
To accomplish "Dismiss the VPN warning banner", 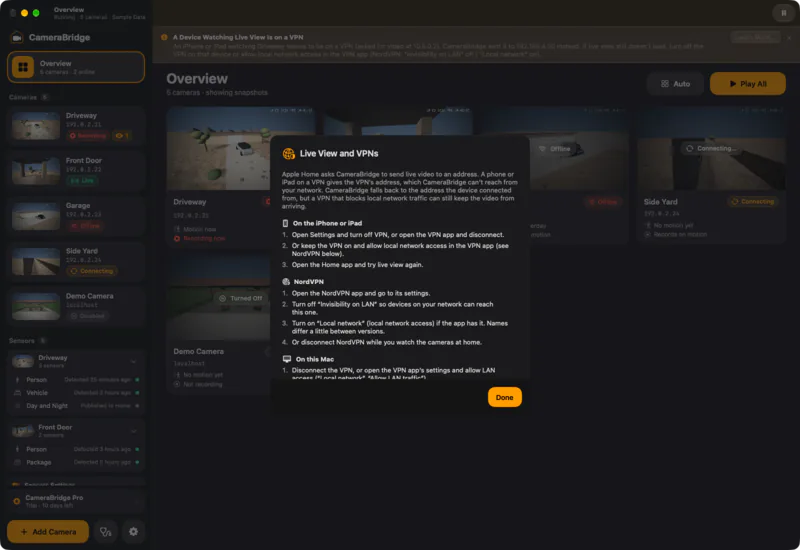I will point(789,38).
